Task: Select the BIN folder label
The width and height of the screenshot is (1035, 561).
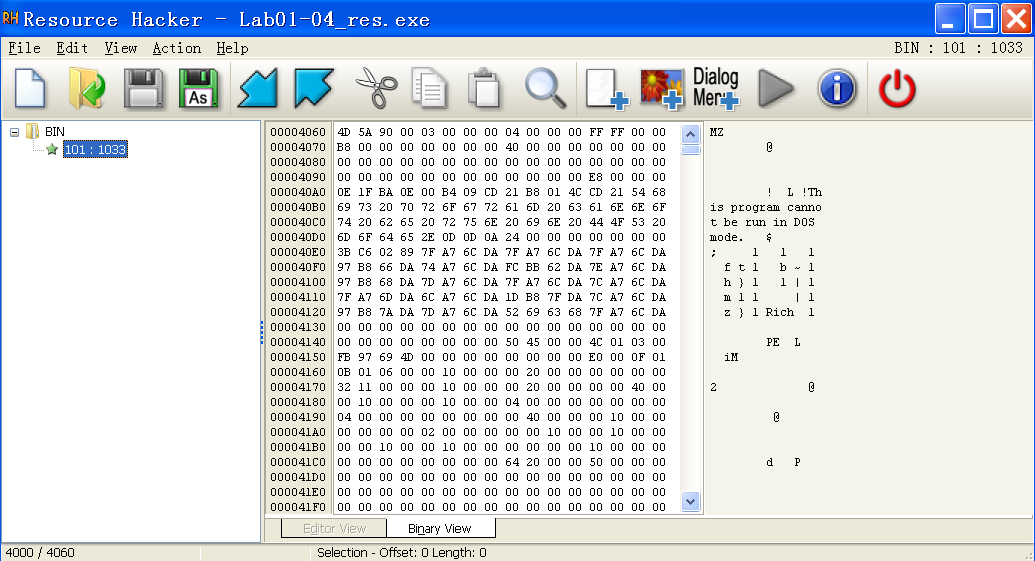Action: coord(55,131)
